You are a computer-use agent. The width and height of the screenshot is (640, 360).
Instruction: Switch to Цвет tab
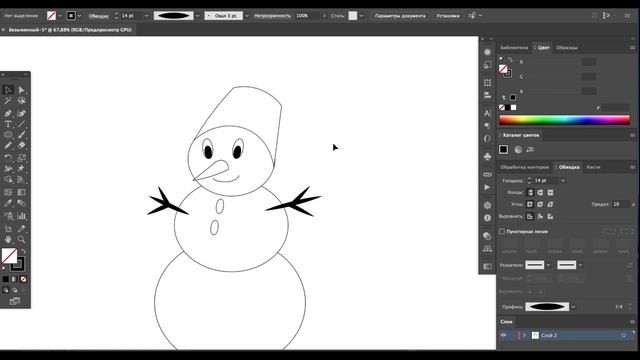(x=543, y=48)
